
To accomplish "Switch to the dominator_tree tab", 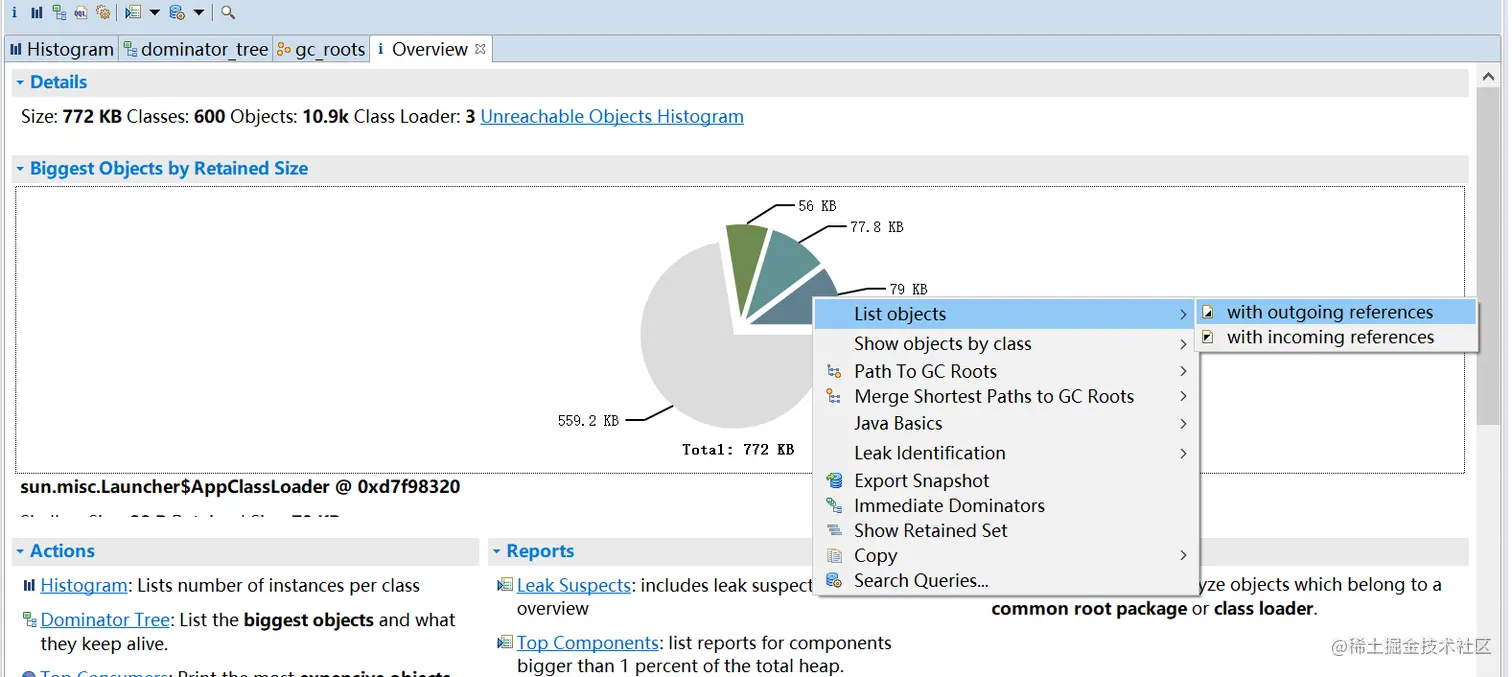I will 196,49.
